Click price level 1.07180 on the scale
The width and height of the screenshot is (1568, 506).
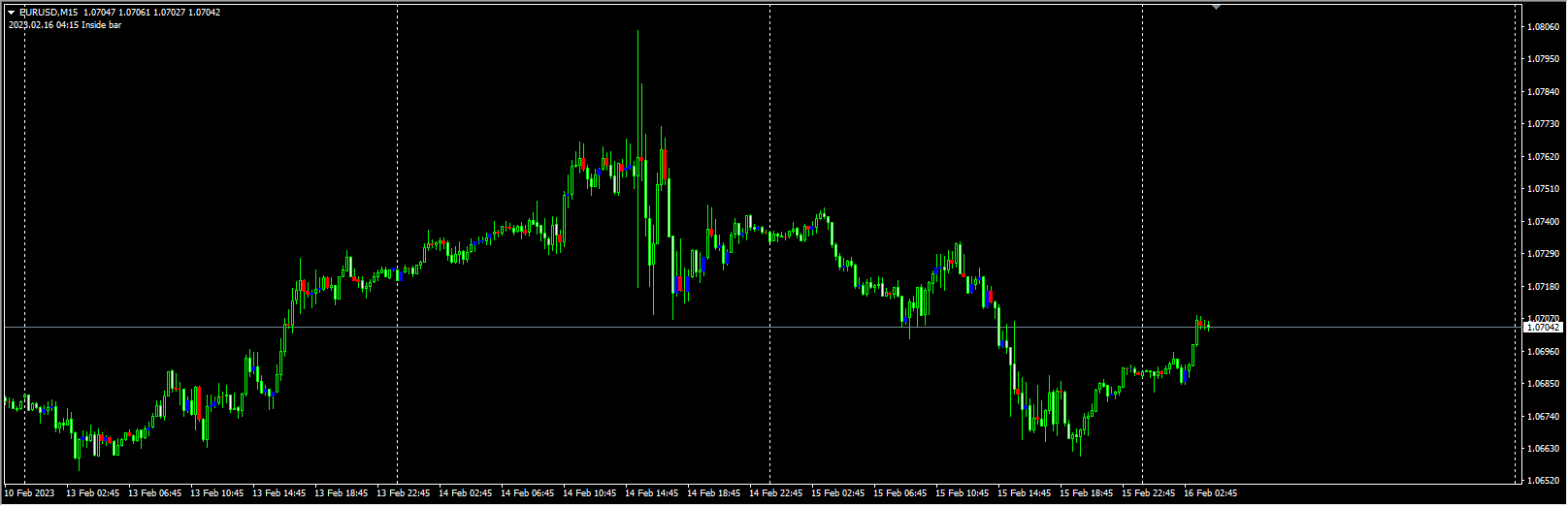point(1543,287)
